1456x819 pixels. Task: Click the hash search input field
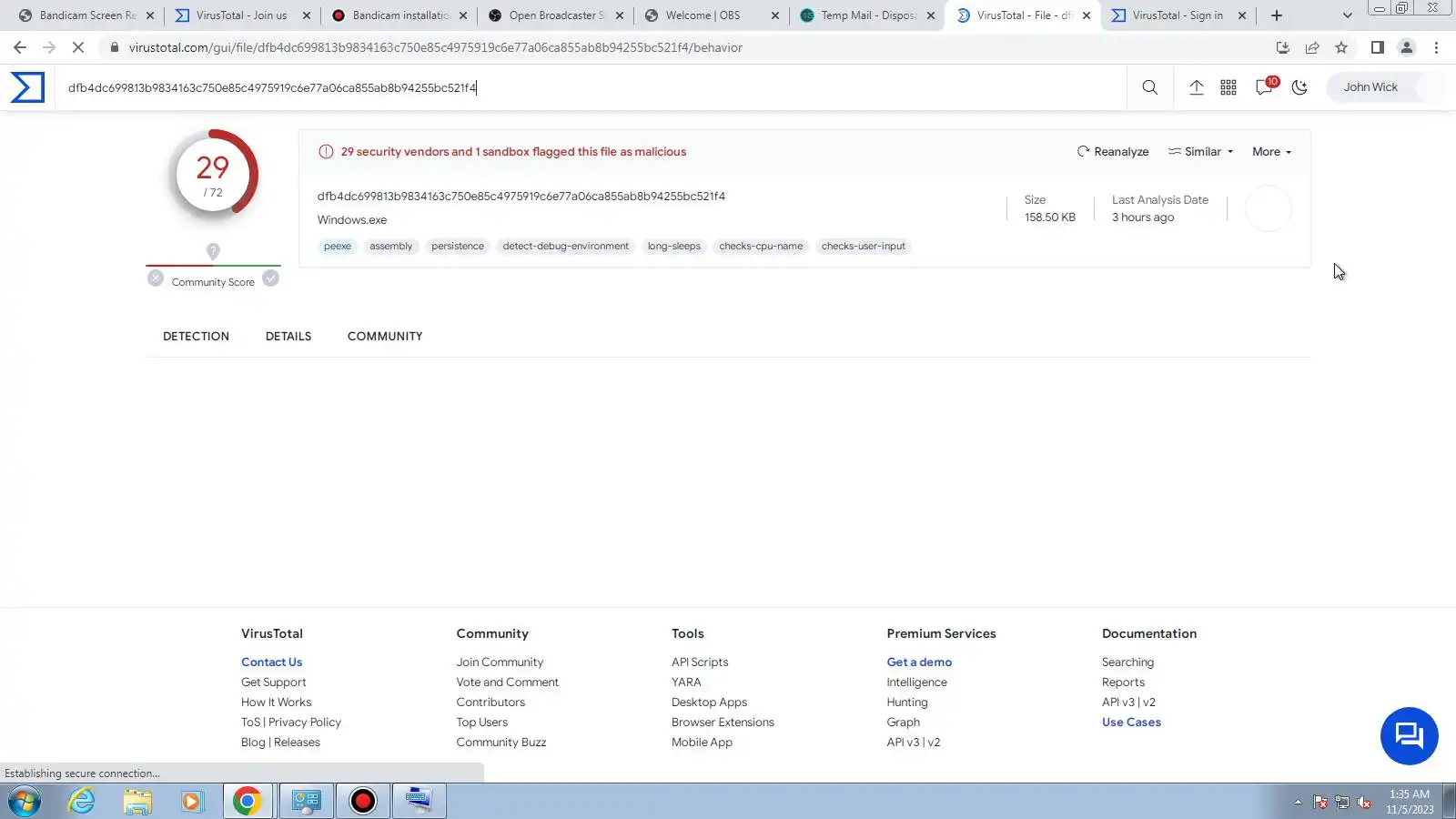click(591, 87)
